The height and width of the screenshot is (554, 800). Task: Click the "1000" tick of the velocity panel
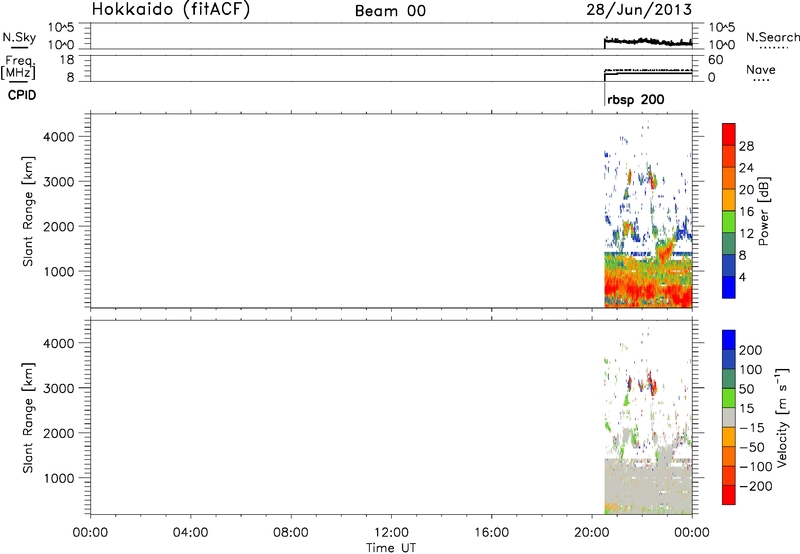click(59, 478)
